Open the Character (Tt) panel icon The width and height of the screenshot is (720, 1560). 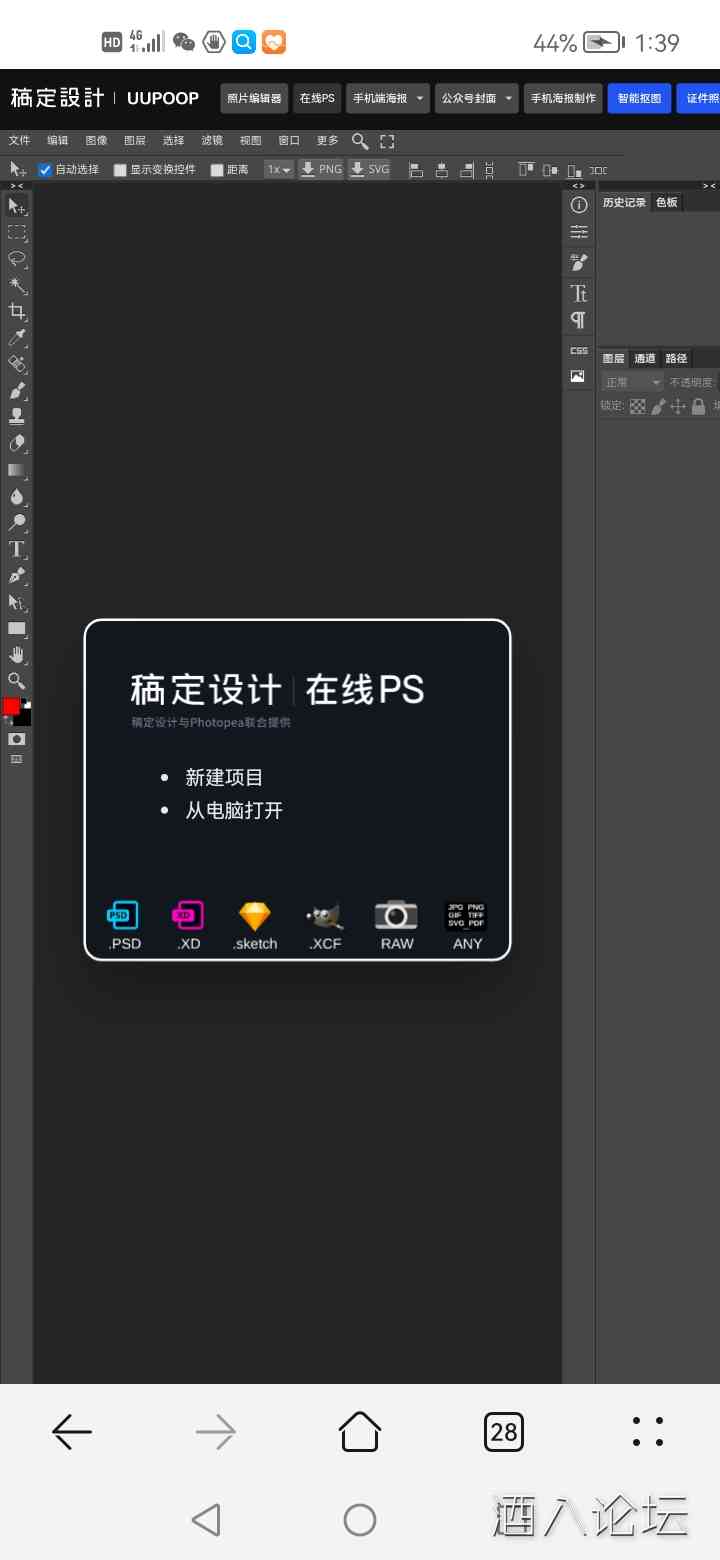coord(578,293)
